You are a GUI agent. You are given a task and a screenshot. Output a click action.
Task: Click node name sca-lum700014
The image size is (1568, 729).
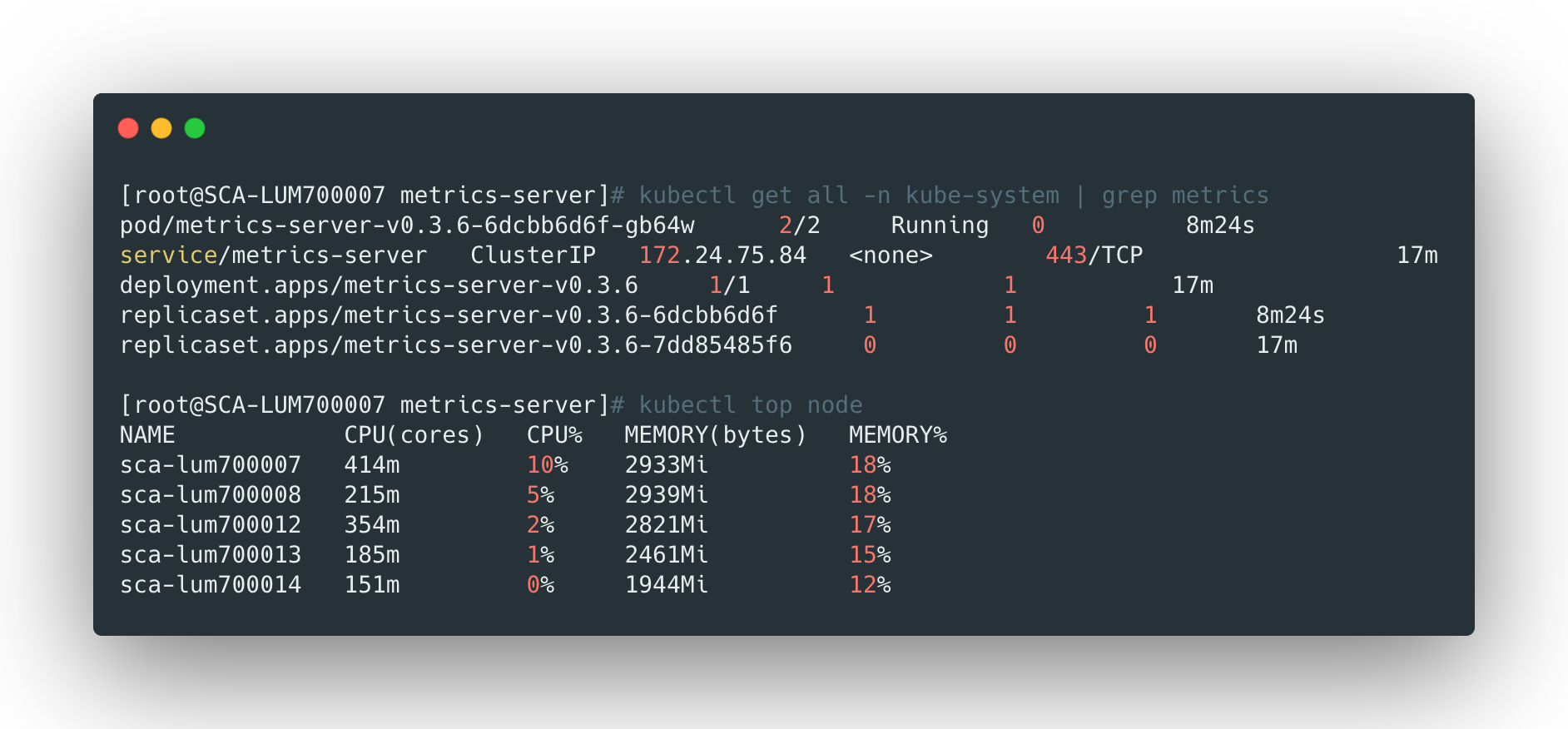point(211,585)
